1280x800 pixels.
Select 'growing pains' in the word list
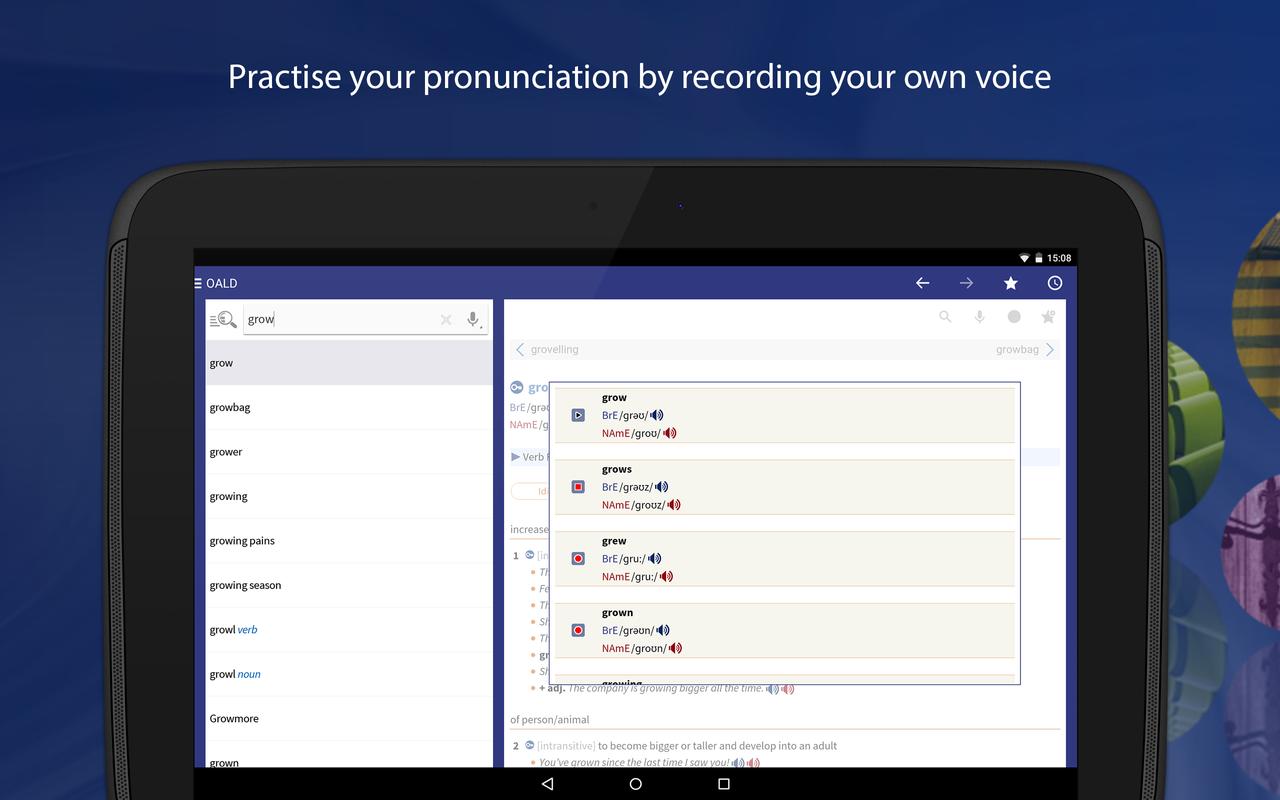[349, 541]
